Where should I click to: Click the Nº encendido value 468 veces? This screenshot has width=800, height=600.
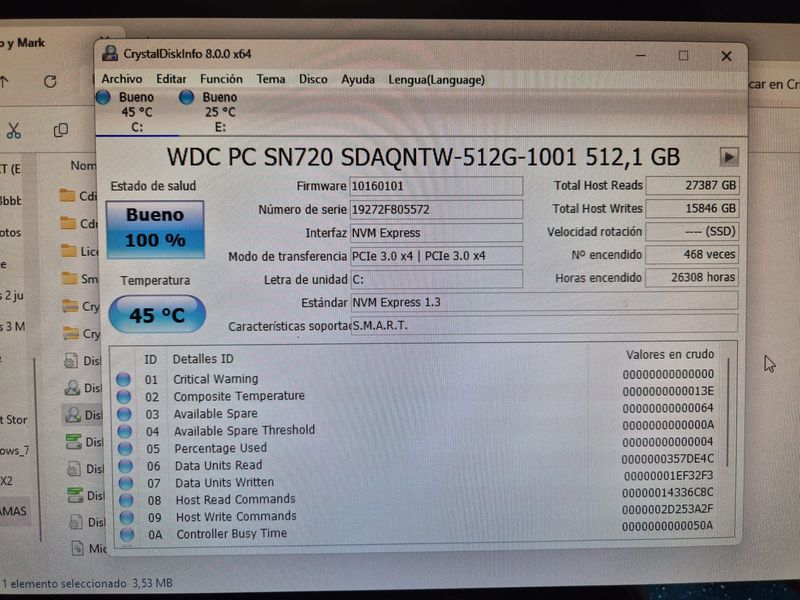click(x=692, y=254)
